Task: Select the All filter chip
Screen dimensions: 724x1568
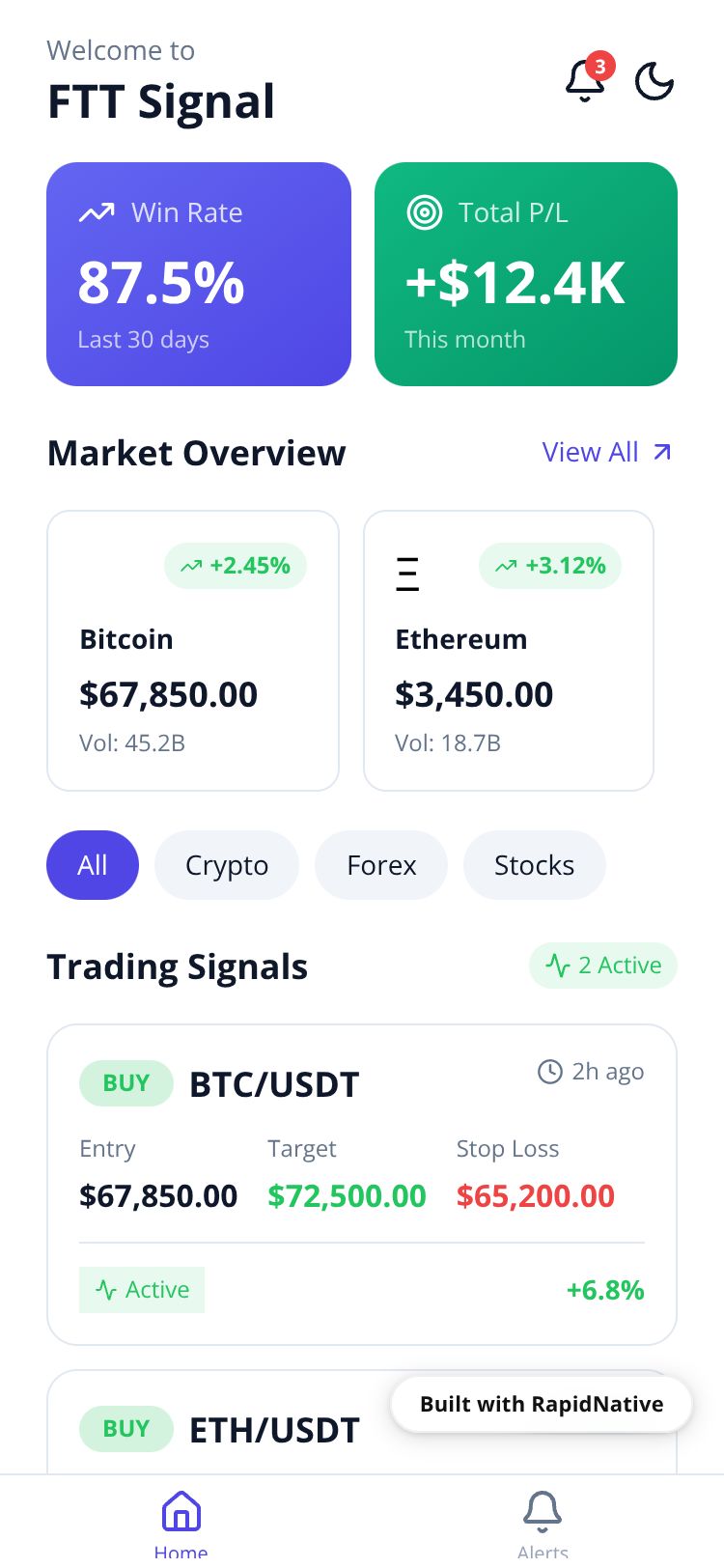Action: pyautogui.click(x=93, y=865)
